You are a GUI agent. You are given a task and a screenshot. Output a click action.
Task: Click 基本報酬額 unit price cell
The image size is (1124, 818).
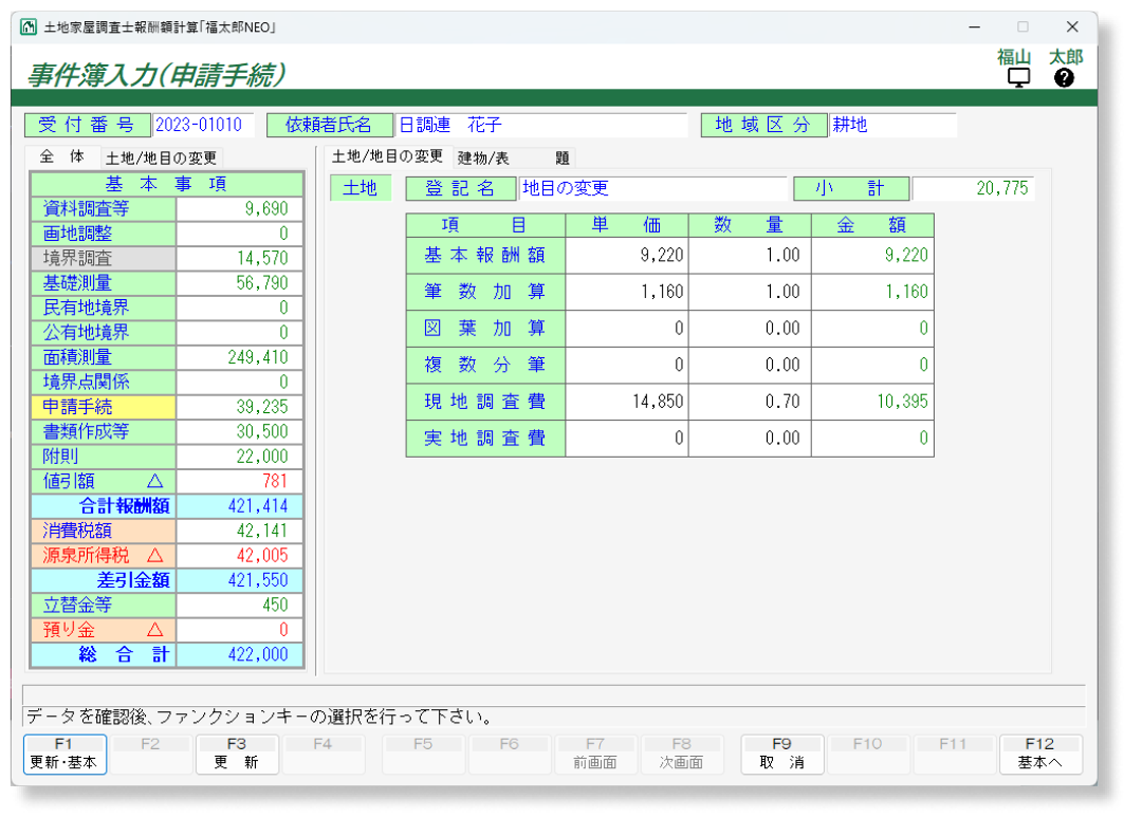click(x=626, y=255)
